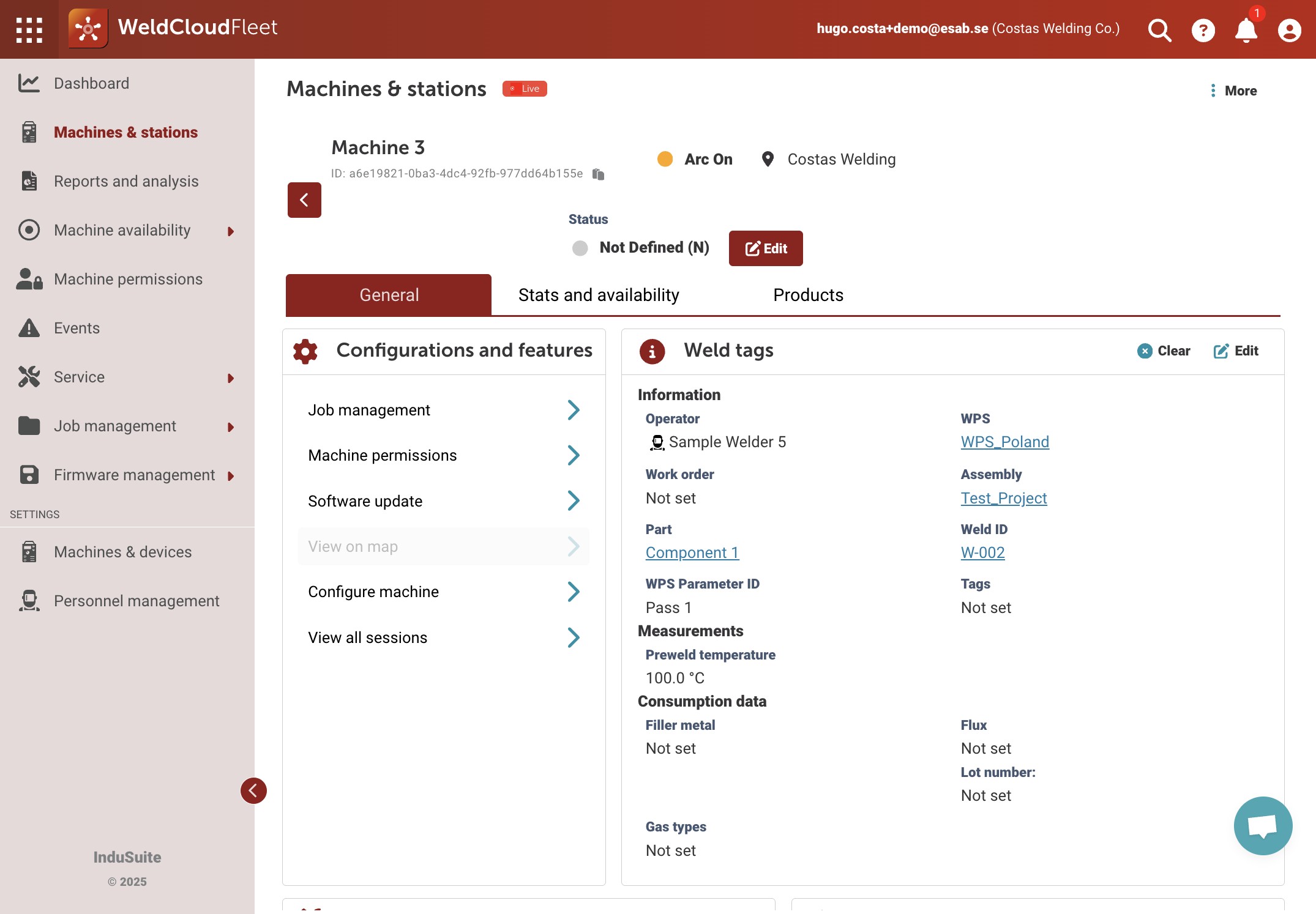Click the Configurations gear icon

tap(305, 351)
